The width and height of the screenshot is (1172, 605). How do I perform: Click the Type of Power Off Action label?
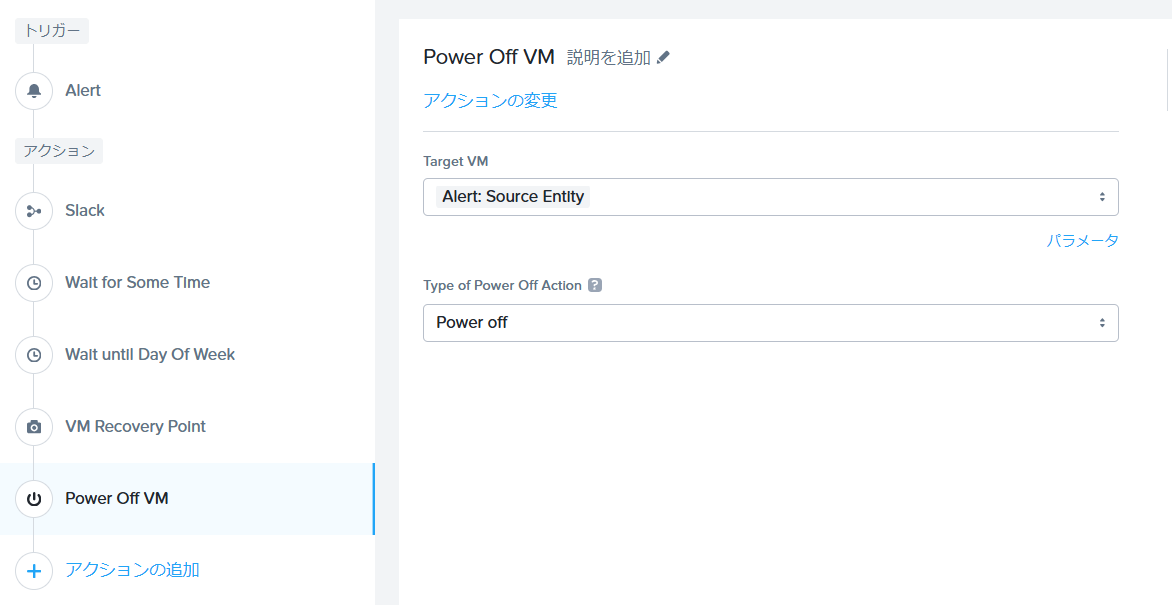[502, 285]
